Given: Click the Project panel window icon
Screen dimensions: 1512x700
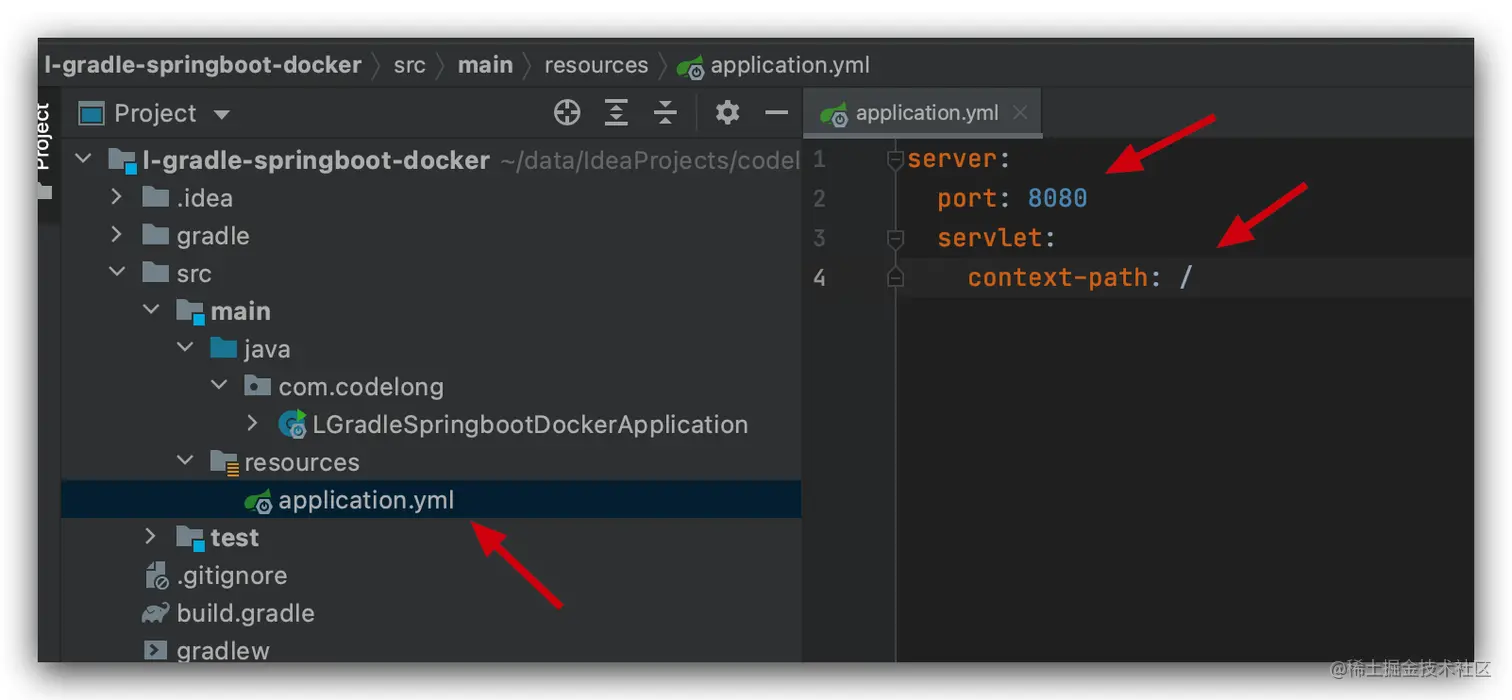Looking at the screenshot, I should 91,114.
